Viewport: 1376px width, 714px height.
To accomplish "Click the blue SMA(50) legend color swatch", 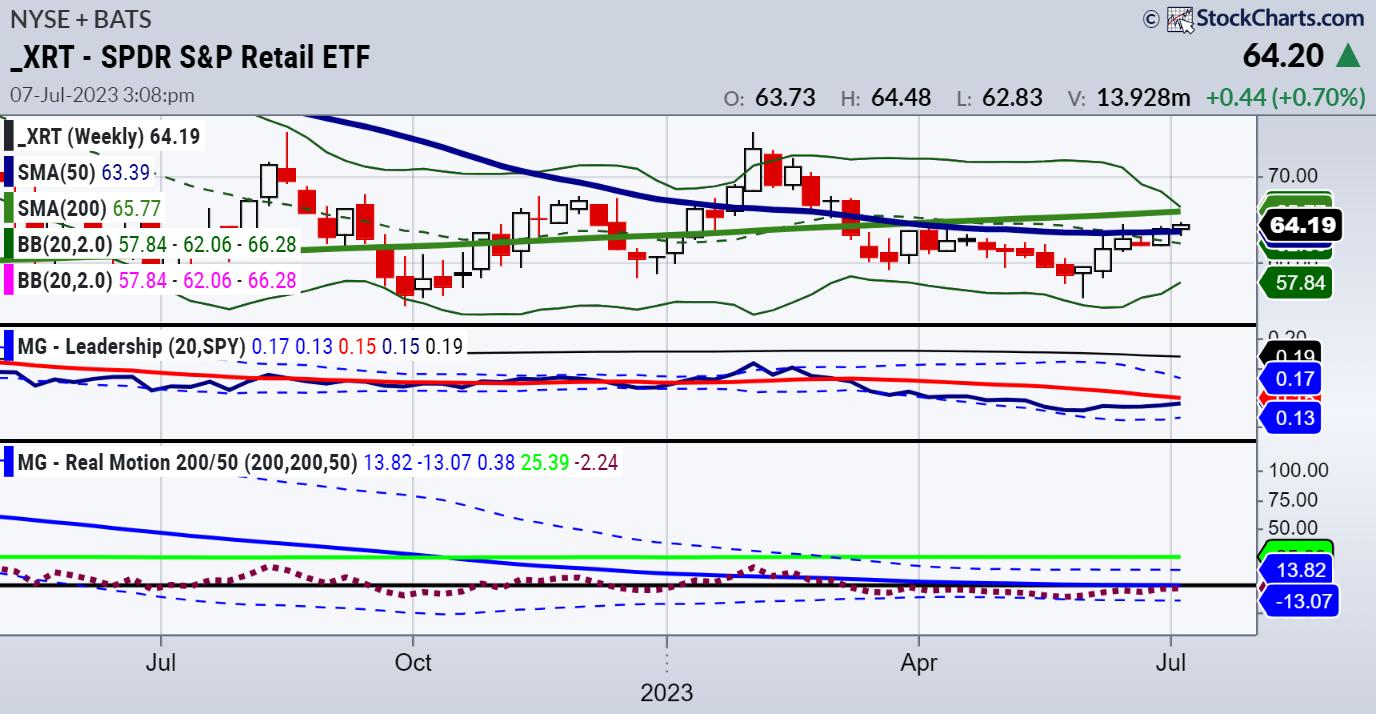I will (9, 172).
